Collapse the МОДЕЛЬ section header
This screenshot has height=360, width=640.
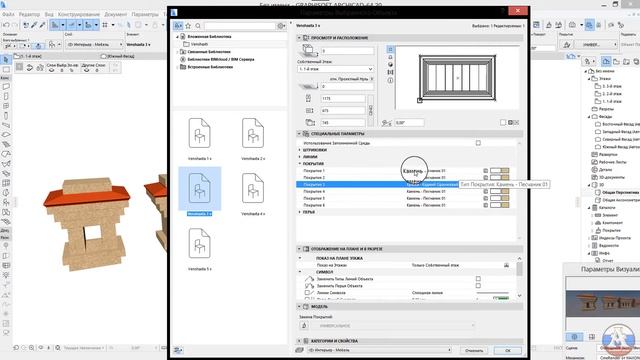point(299,307)
